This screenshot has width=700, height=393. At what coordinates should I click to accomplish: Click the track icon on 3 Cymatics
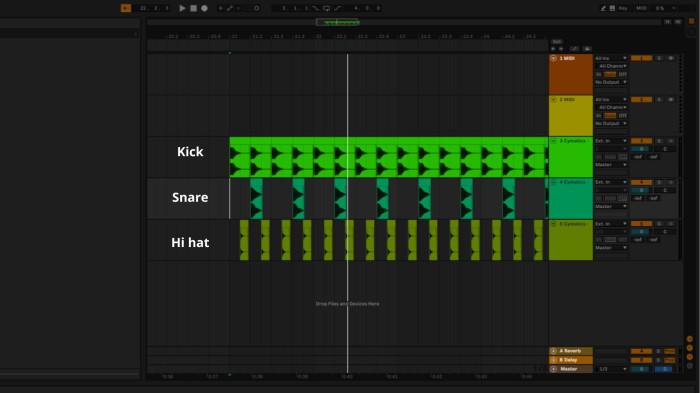pyautogui.click(x=554, y=141)
